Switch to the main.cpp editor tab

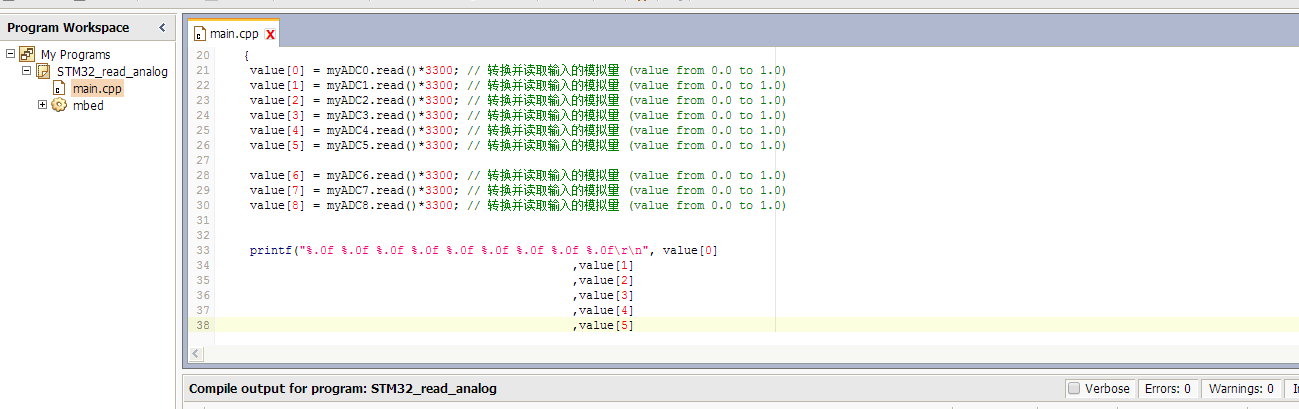(235, 34)
